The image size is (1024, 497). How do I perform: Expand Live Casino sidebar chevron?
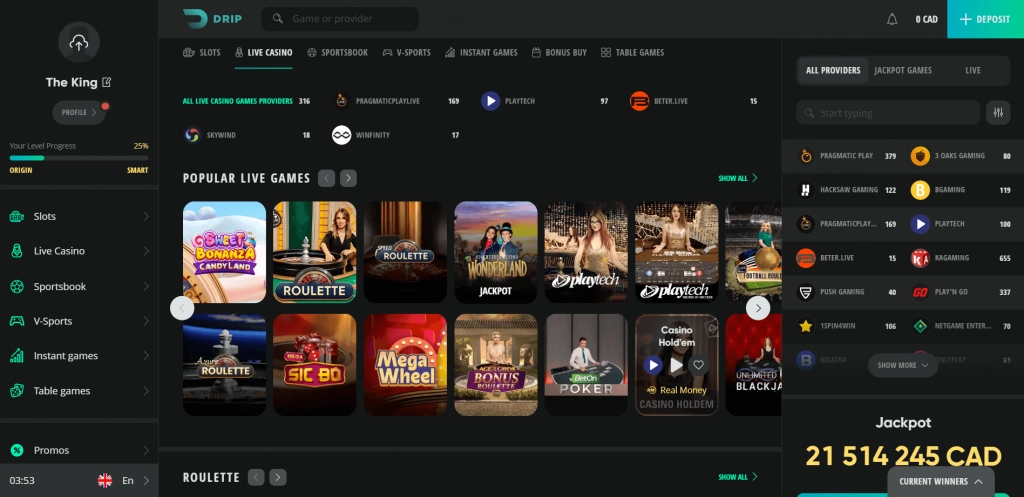[146, 251]
